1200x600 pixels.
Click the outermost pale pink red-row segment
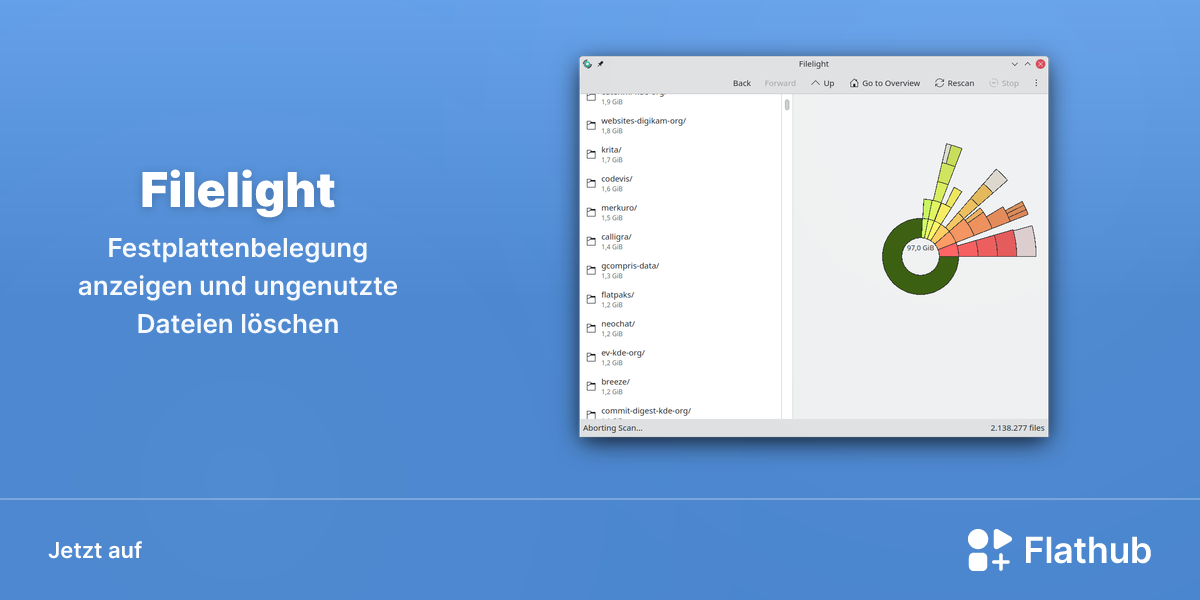pos(1025,242)
